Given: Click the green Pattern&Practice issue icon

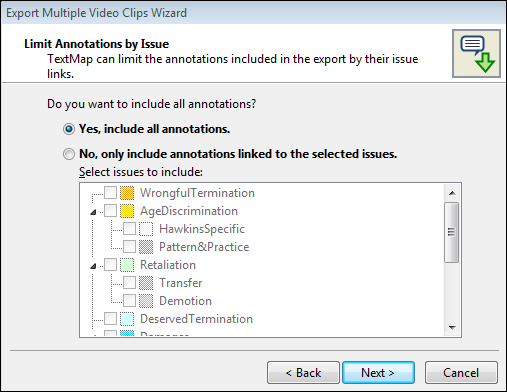Looking at the screenshot, I should 146,247.
